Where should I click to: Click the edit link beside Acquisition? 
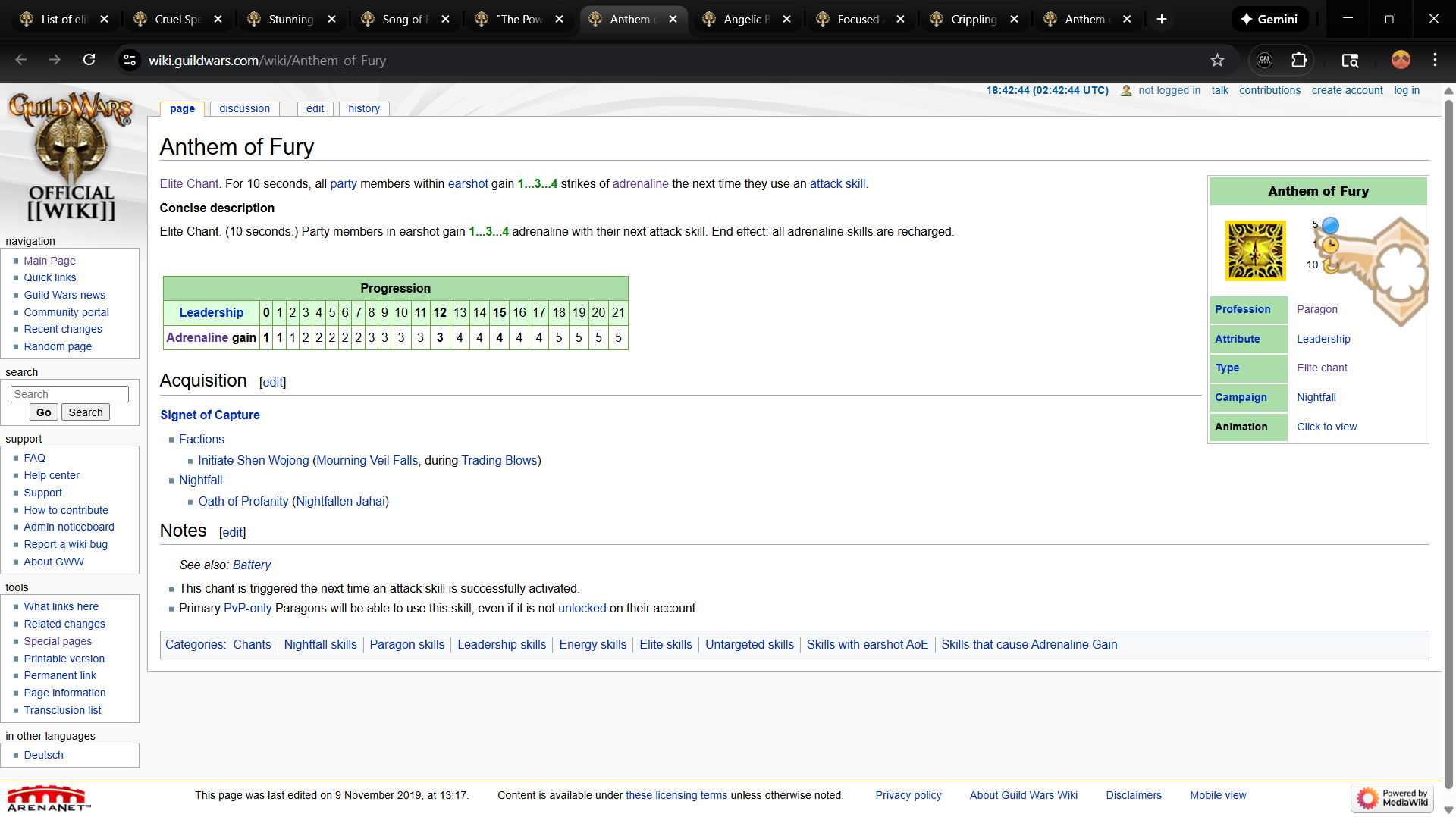tap(273, 382)
